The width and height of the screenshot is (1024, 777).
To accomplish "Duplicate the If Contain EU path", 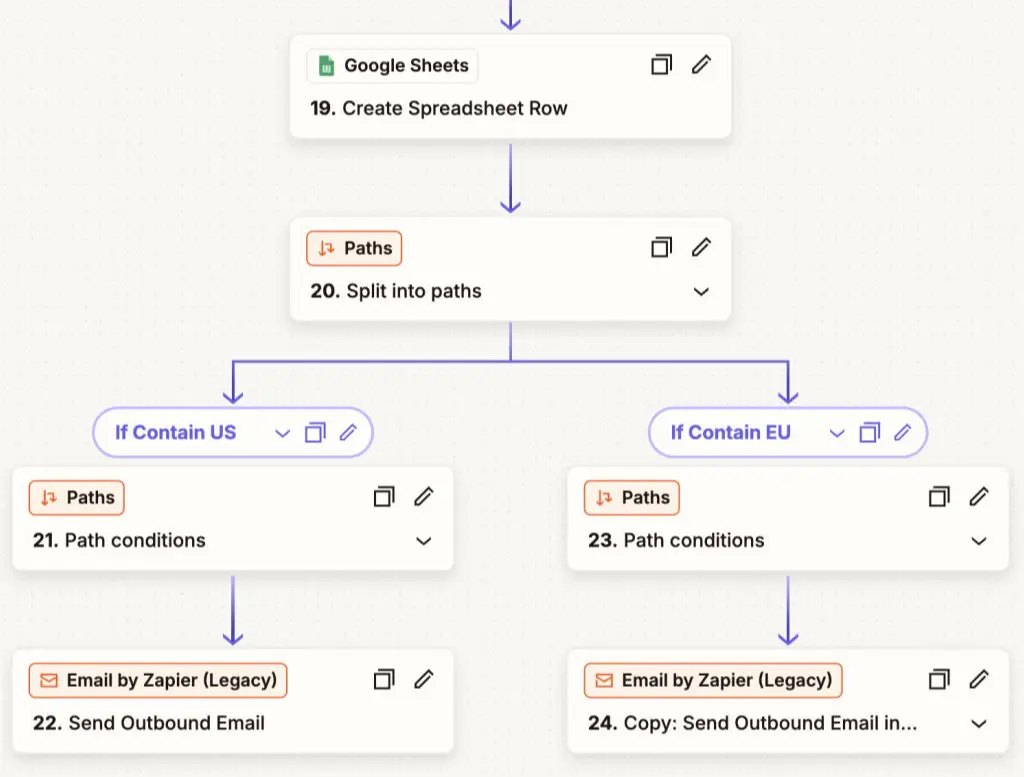I will coord(870,433).
